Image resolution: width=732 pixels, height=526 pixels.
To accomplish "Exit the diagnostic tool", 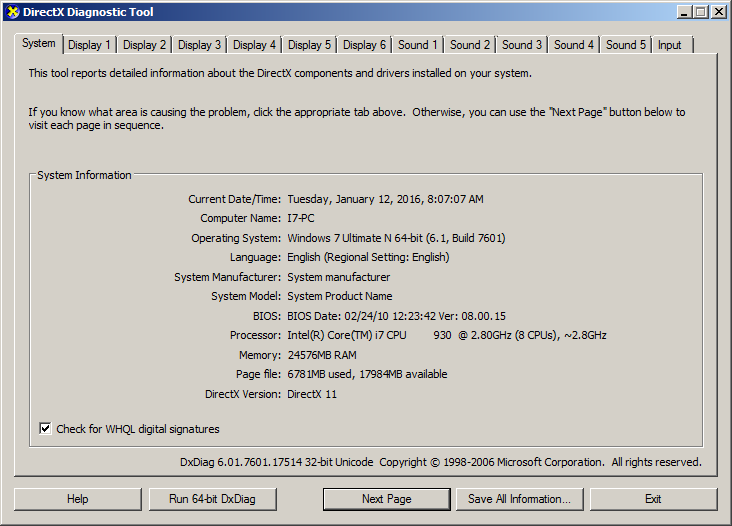I will (653, 499).
